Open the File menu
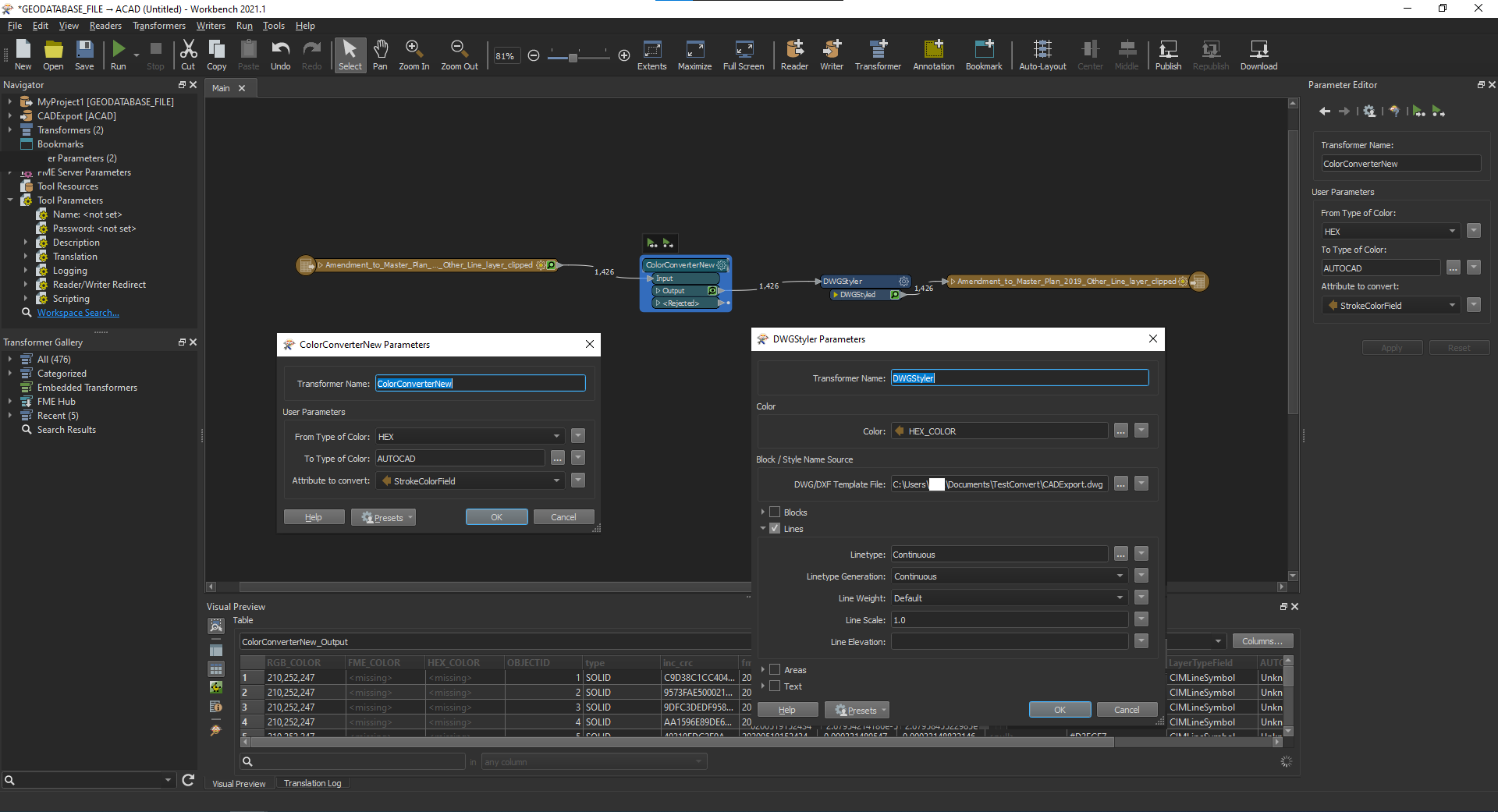 coord(15,26)
